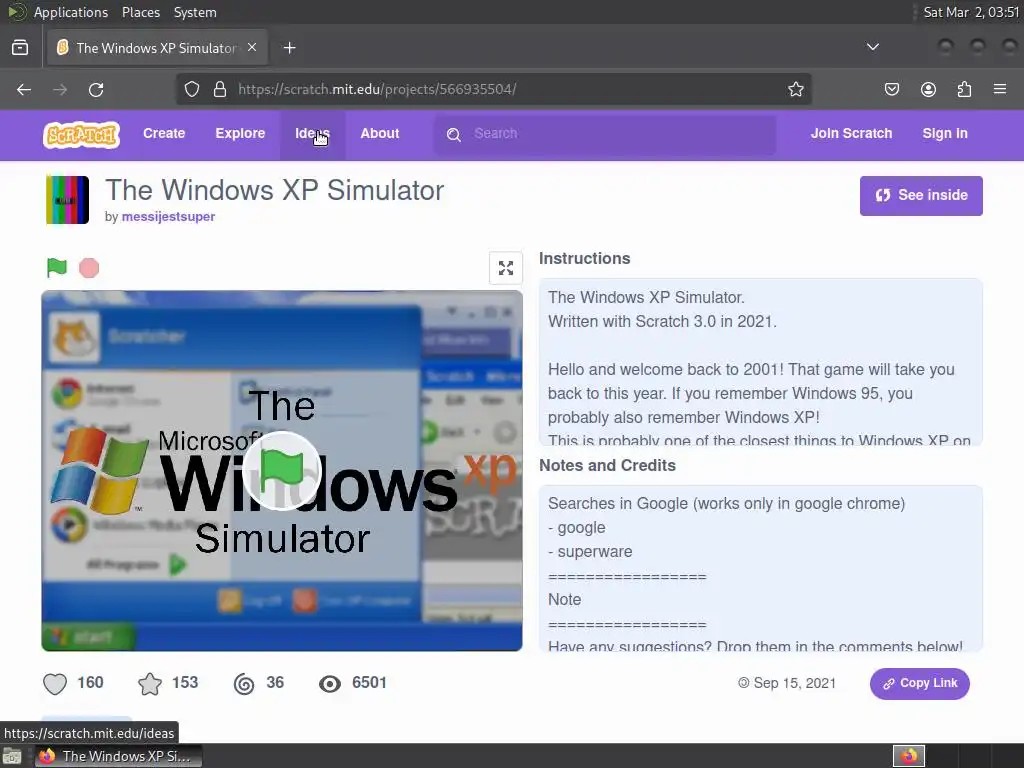
Task: Open the System menu in top panel
Action: click(195, 12)
